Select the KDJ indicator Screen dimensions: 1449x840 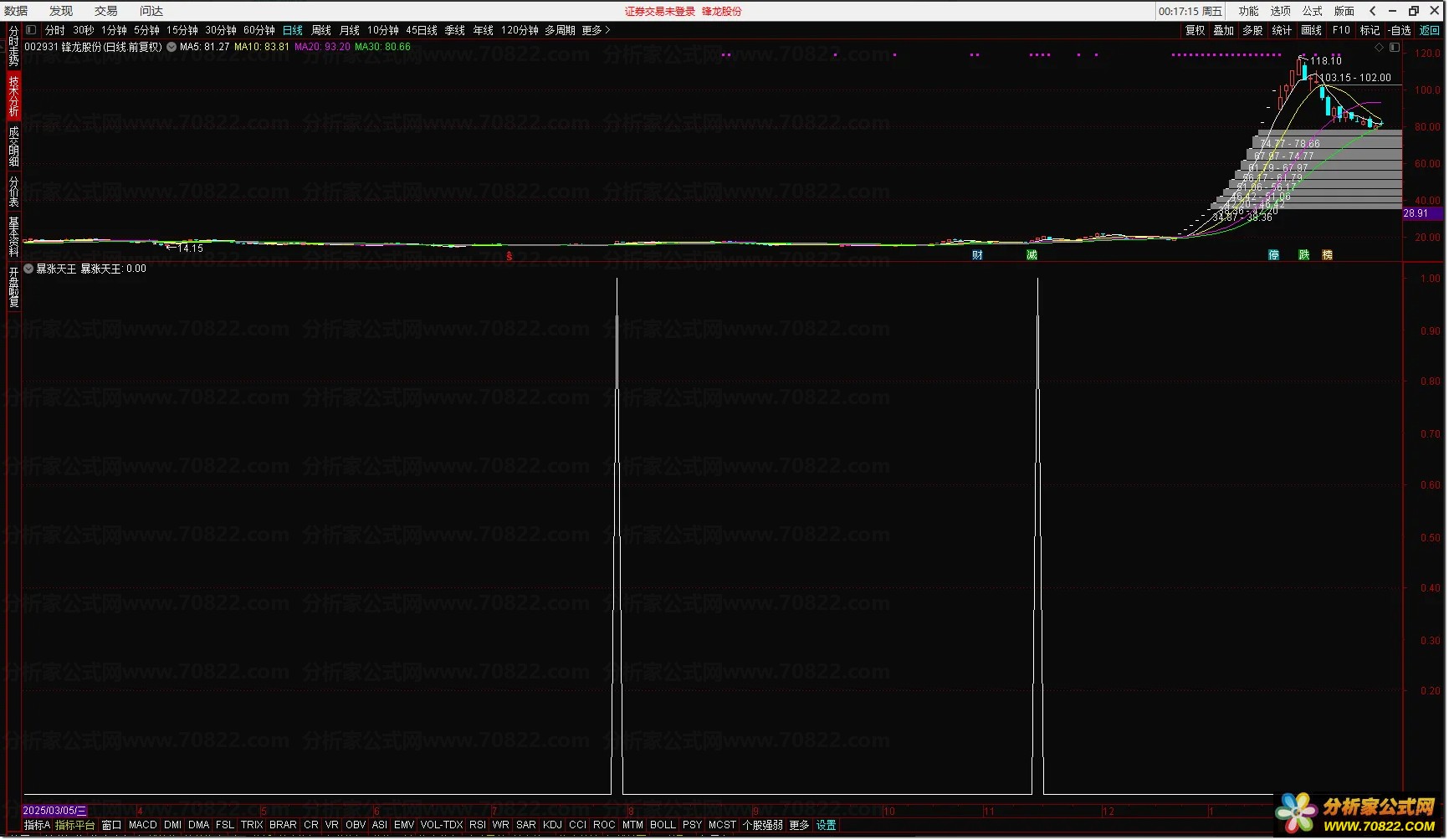click(x=552, y=825)
